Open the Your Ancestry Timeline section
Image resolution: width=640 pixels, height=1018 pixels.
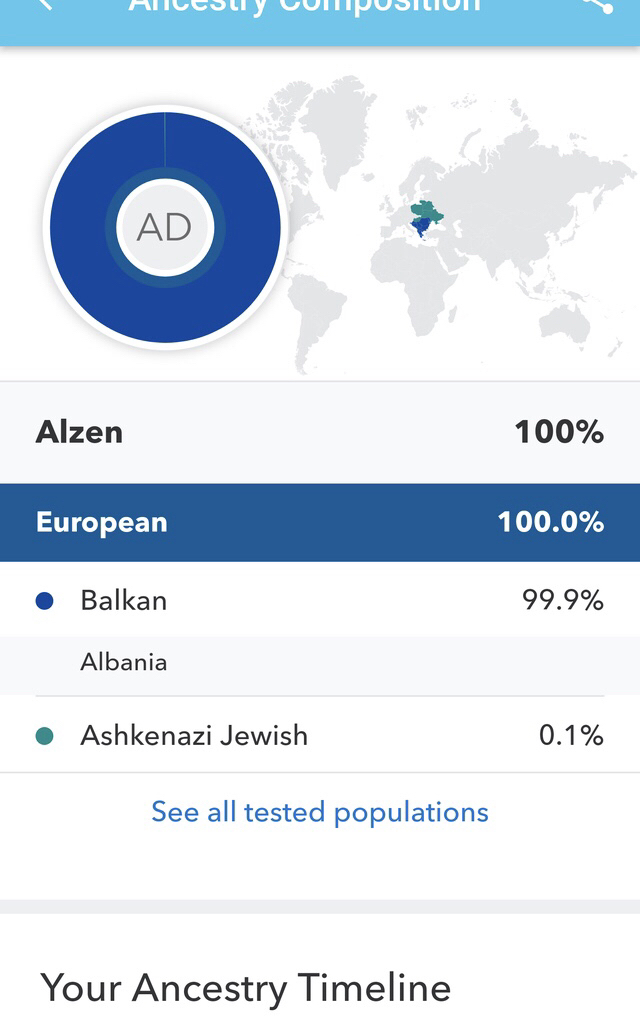(246, 988)
